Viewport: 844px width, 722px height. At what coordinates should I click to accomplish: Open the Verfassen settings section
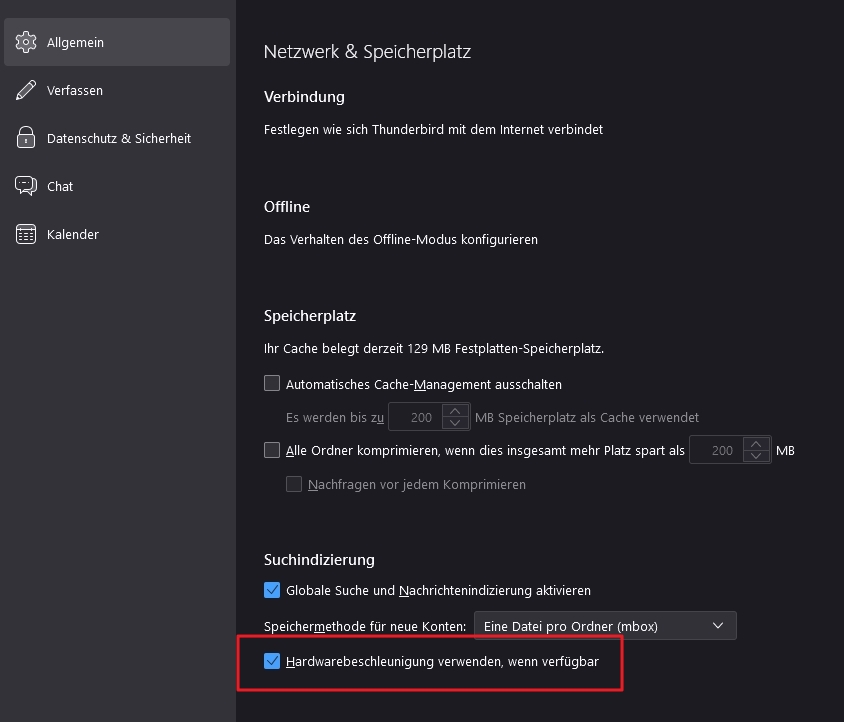pos(75,91)
